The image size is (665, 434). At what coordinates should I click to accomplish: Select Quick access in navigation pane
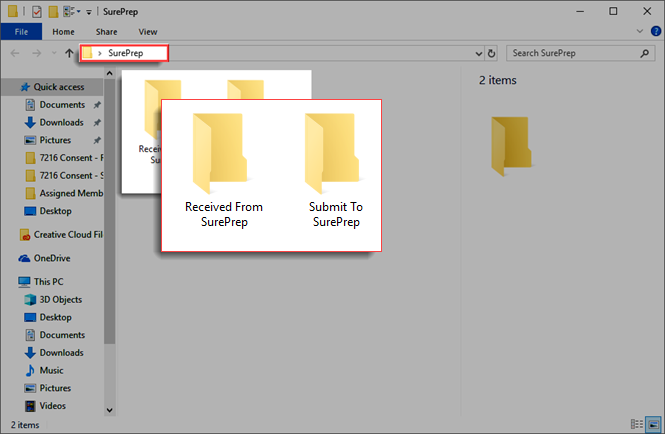(53, 87)
